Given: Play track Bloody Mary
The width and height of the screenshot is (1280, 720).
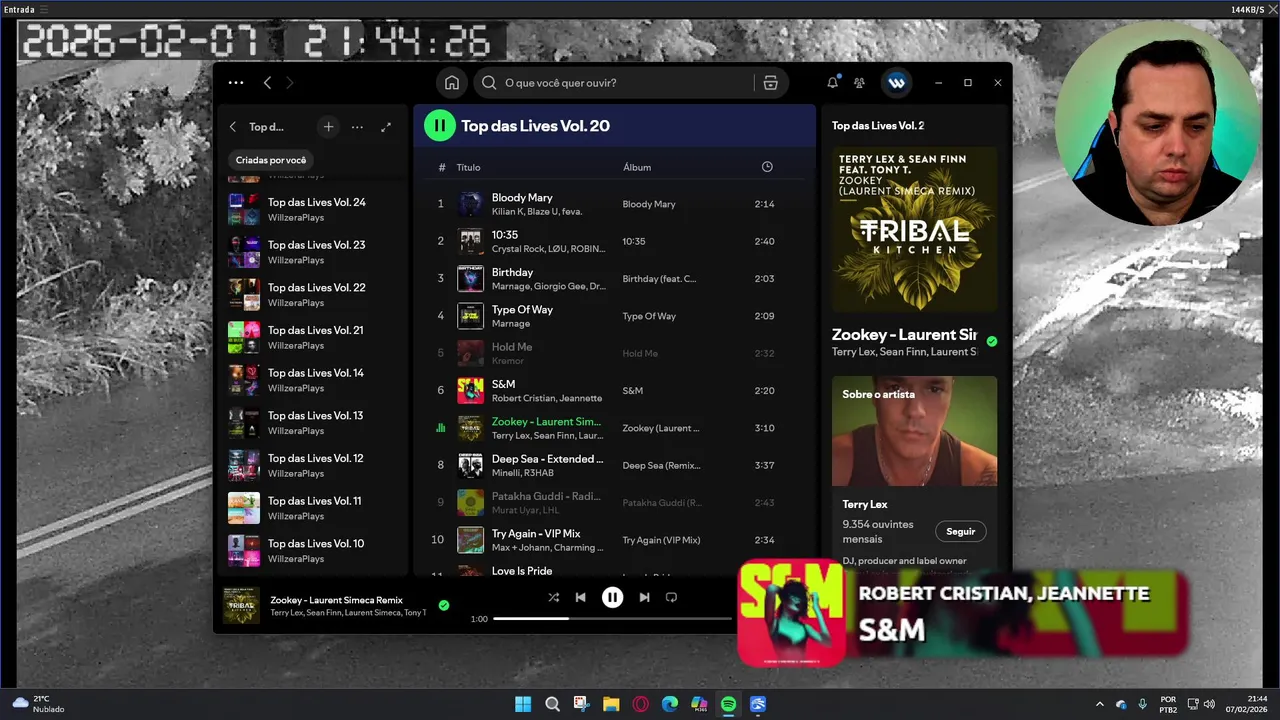Looking at the screenshot, I should (x=614, y=204).
